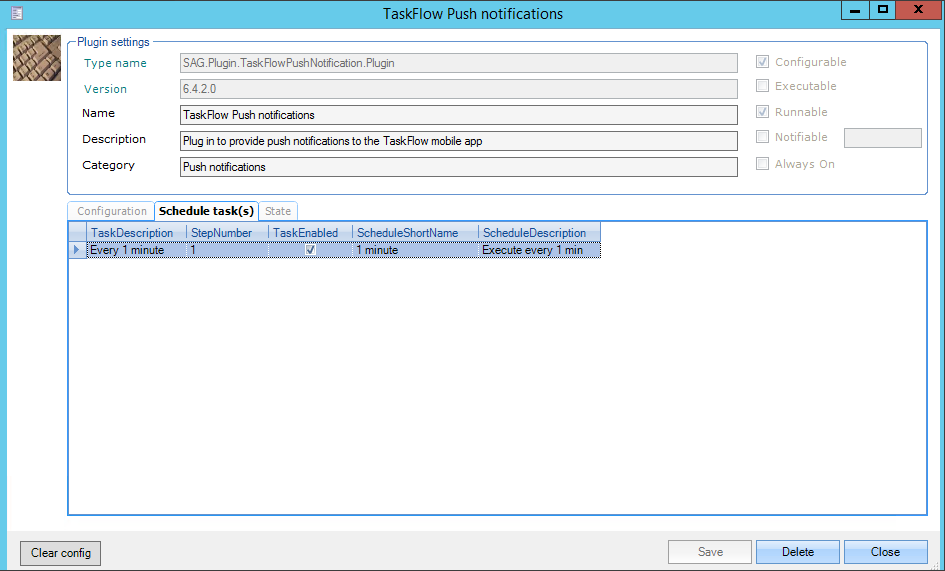Toggle the Runnable checkbox
This screenshot has width=945, height=571.
762,112
